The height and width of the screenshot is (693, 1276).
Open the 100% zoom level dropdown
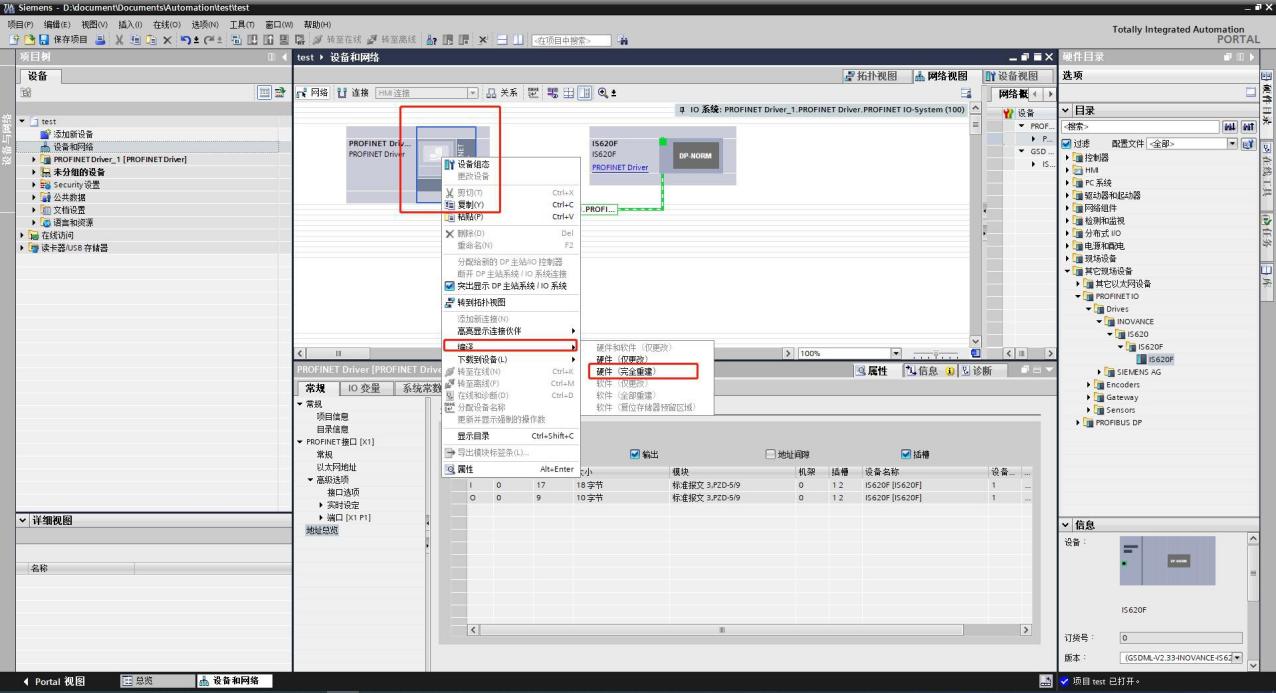point(896,353)
